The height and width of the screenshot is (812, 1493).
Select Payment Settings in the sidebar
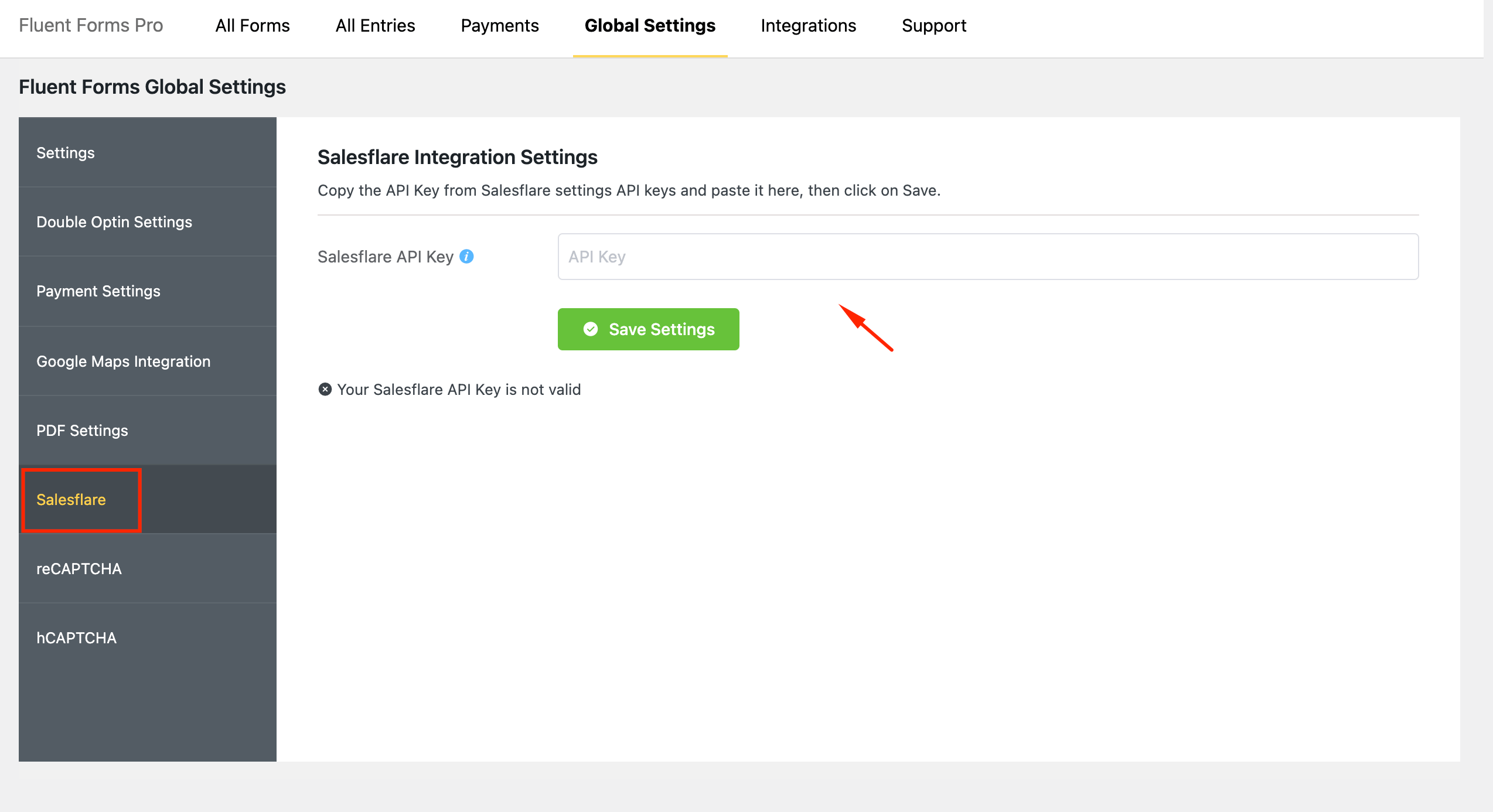click(x=148, y=291)
